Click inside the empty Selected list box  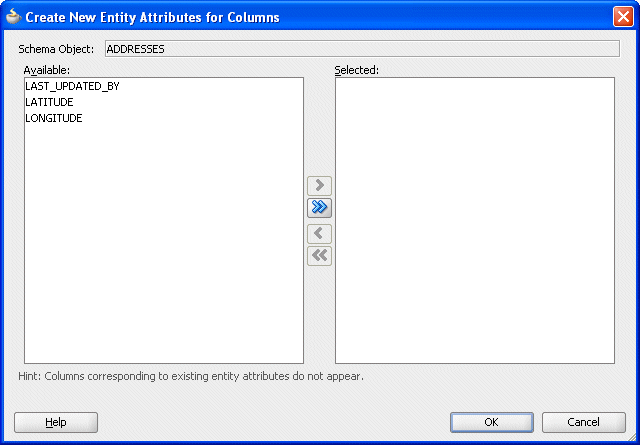coord(475,220)
